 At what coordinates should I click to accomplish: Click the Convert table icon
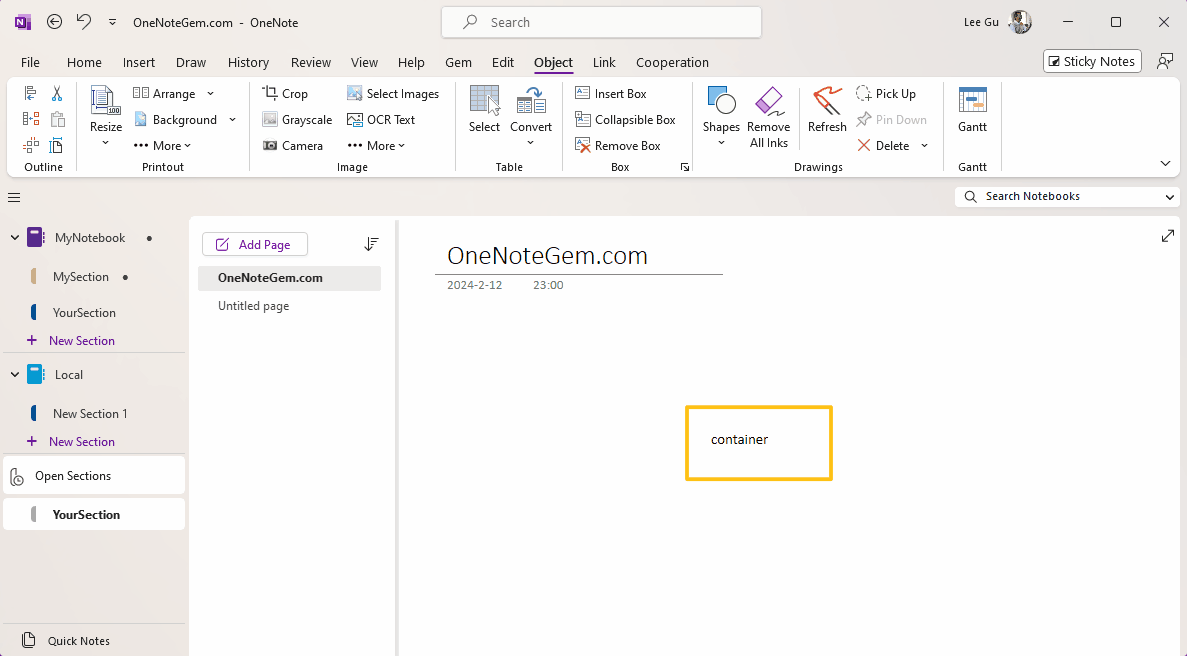(531, 101)
